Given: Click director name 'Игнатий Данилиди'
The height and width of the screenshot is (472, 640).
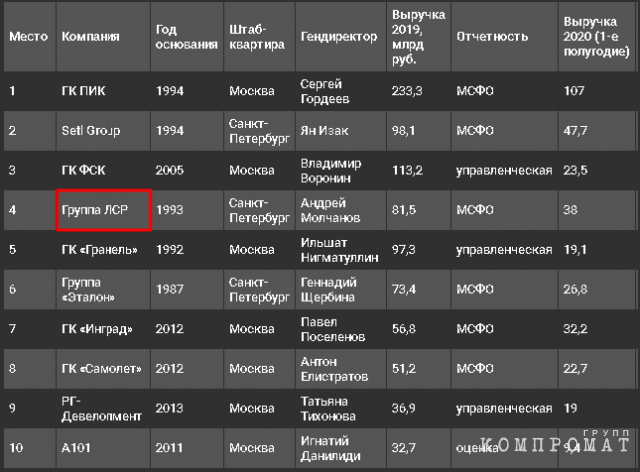Looking at the screenshot, I should pyautogui.click(x=330, y=448).
